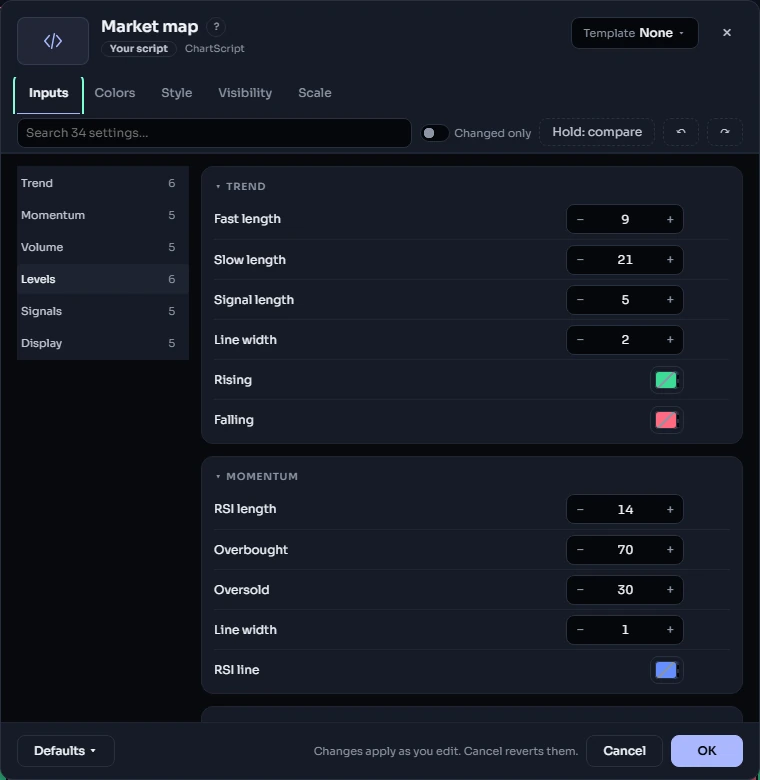Decrease Overbought level

coord(580,550)
